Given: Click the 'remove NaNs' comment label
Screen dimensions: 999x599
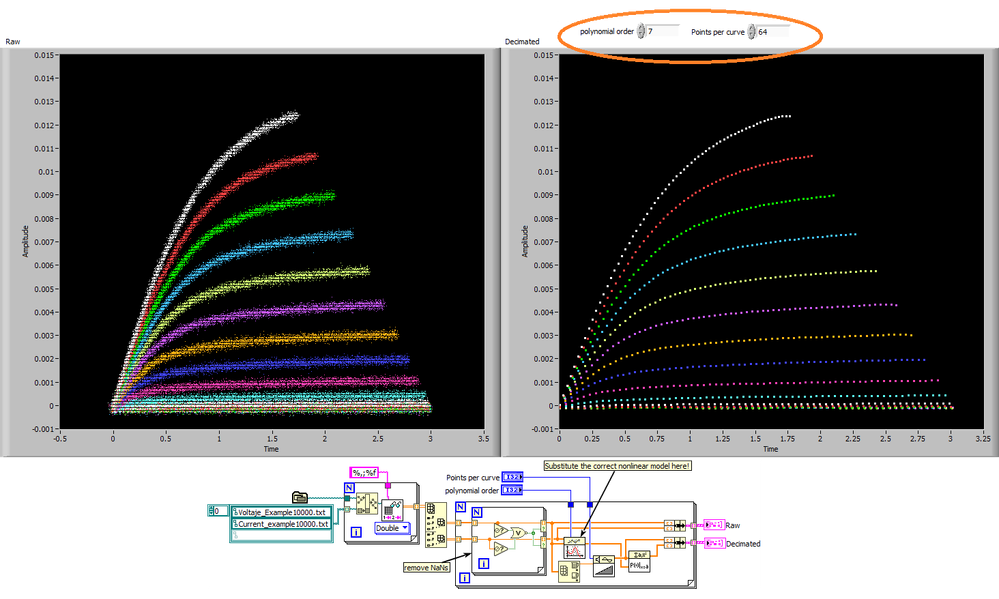Looking at the screenshot, I should click(x=427, y=567).
